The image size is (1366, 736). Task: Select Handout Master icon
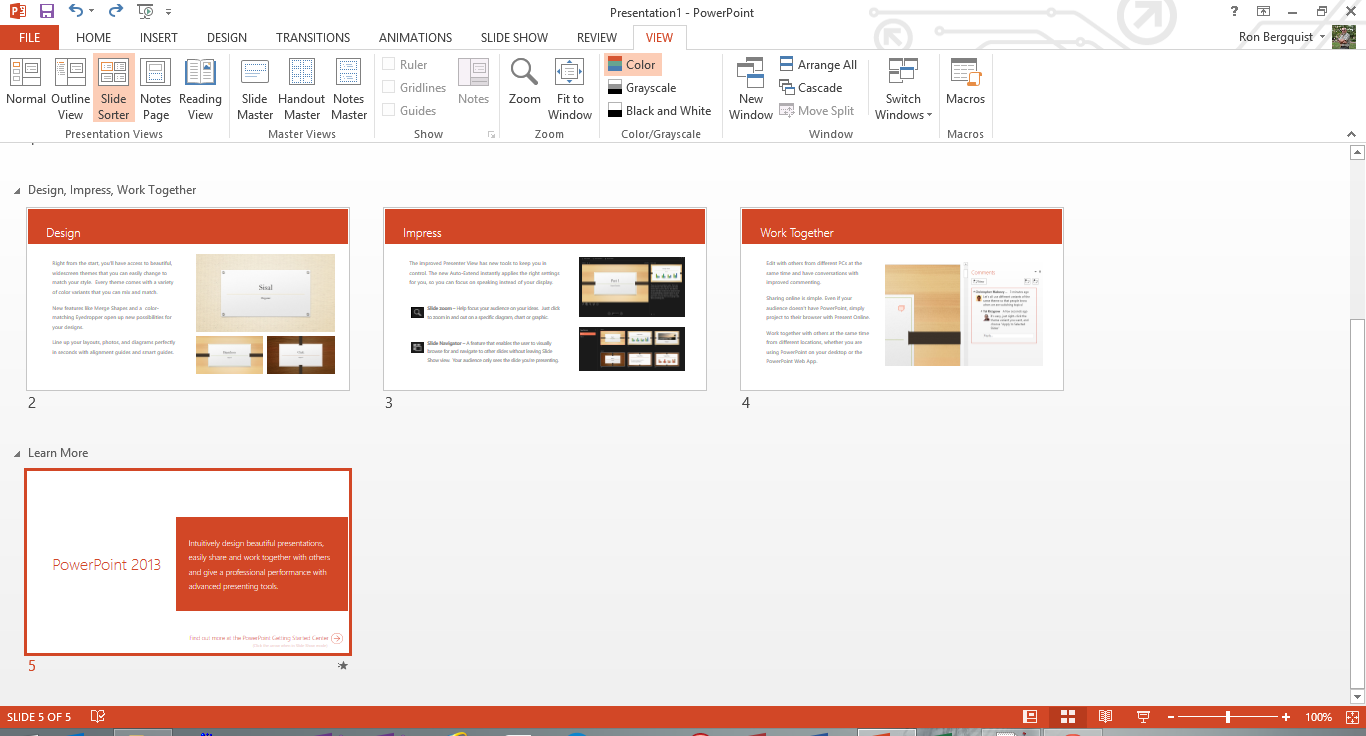tap(301, 88)
